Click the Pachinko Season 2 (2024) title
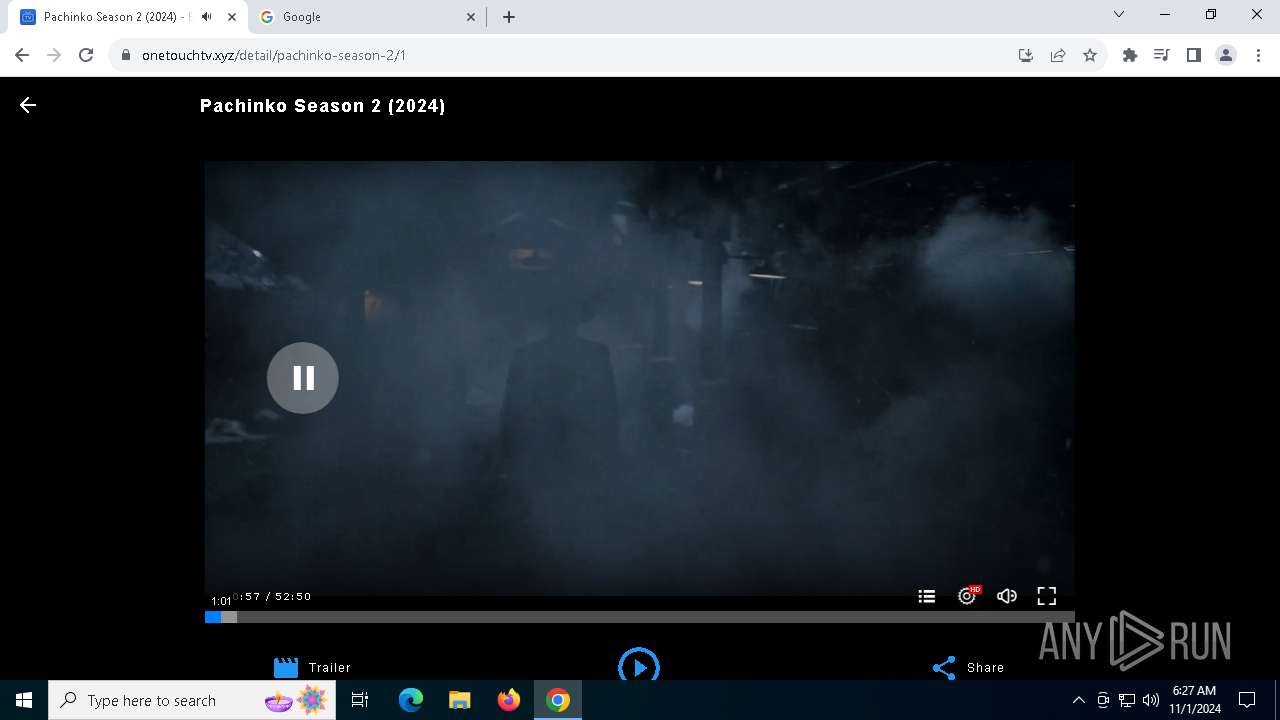 [x=323, y=105]
